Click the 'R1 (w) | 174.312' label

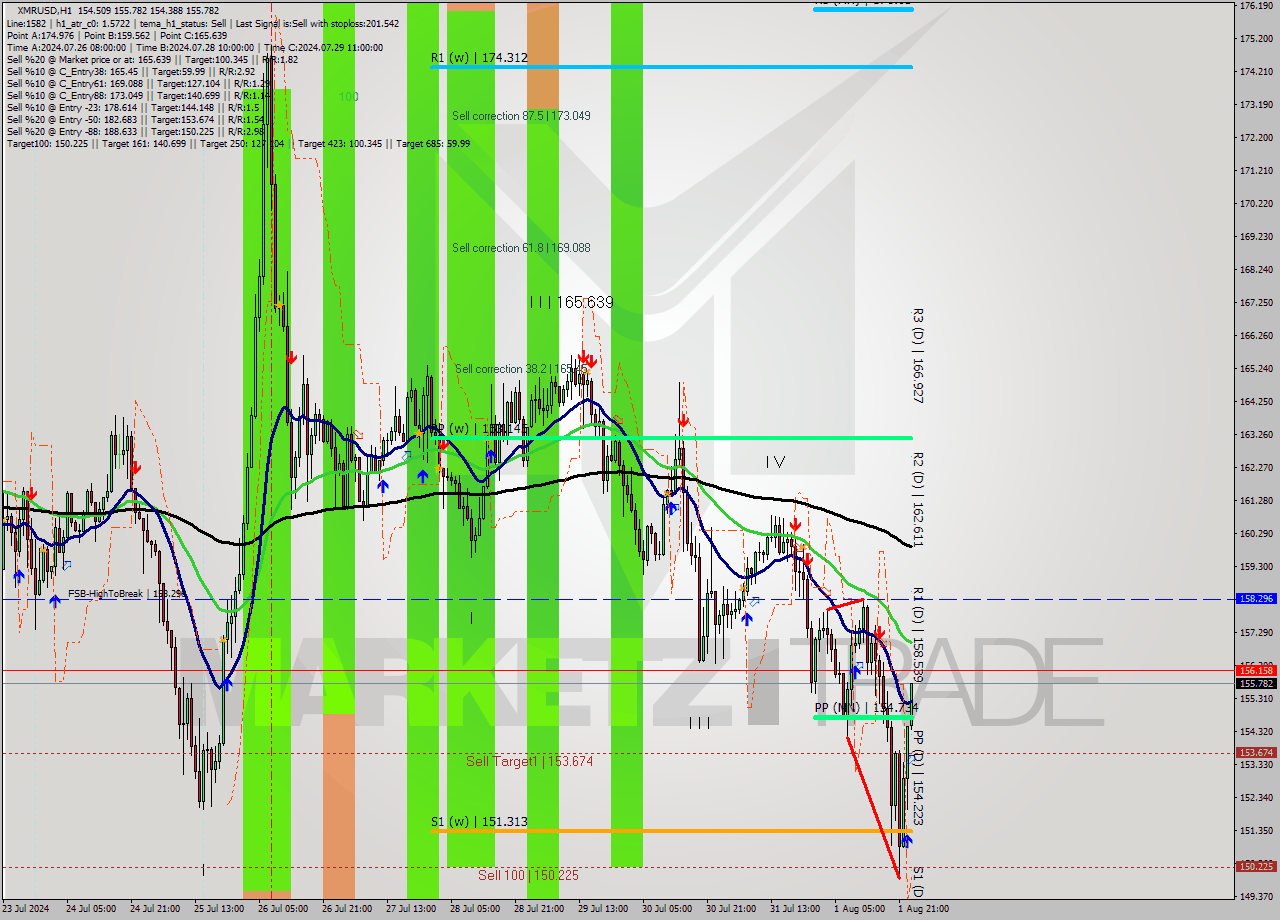point(479,58)
